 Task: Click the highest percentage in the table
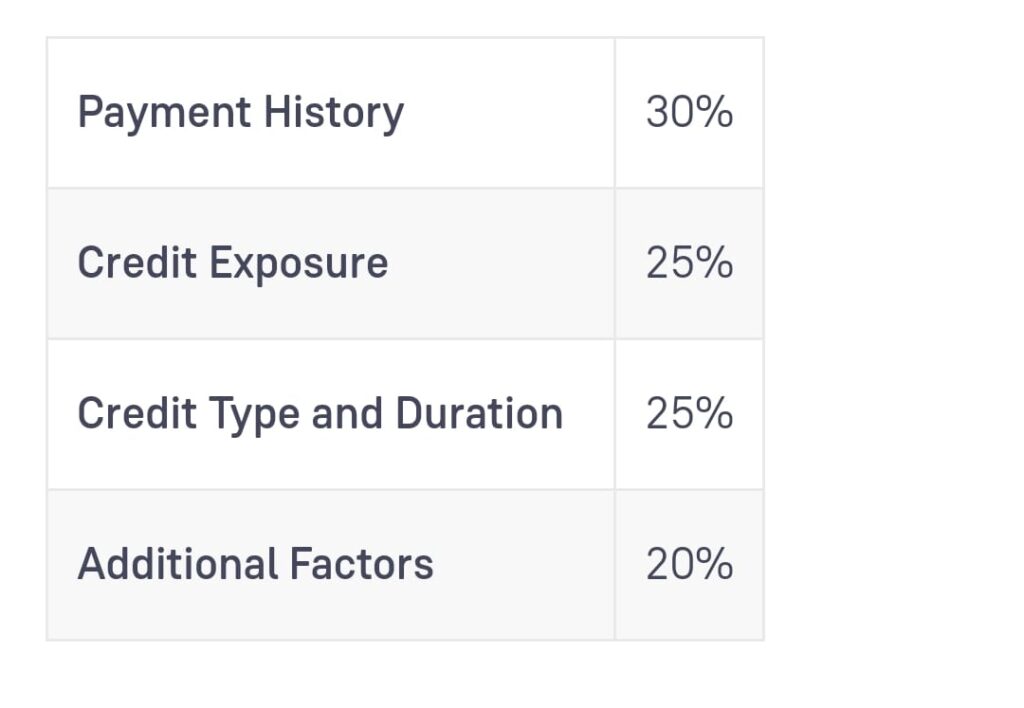[x=689, y=113]
